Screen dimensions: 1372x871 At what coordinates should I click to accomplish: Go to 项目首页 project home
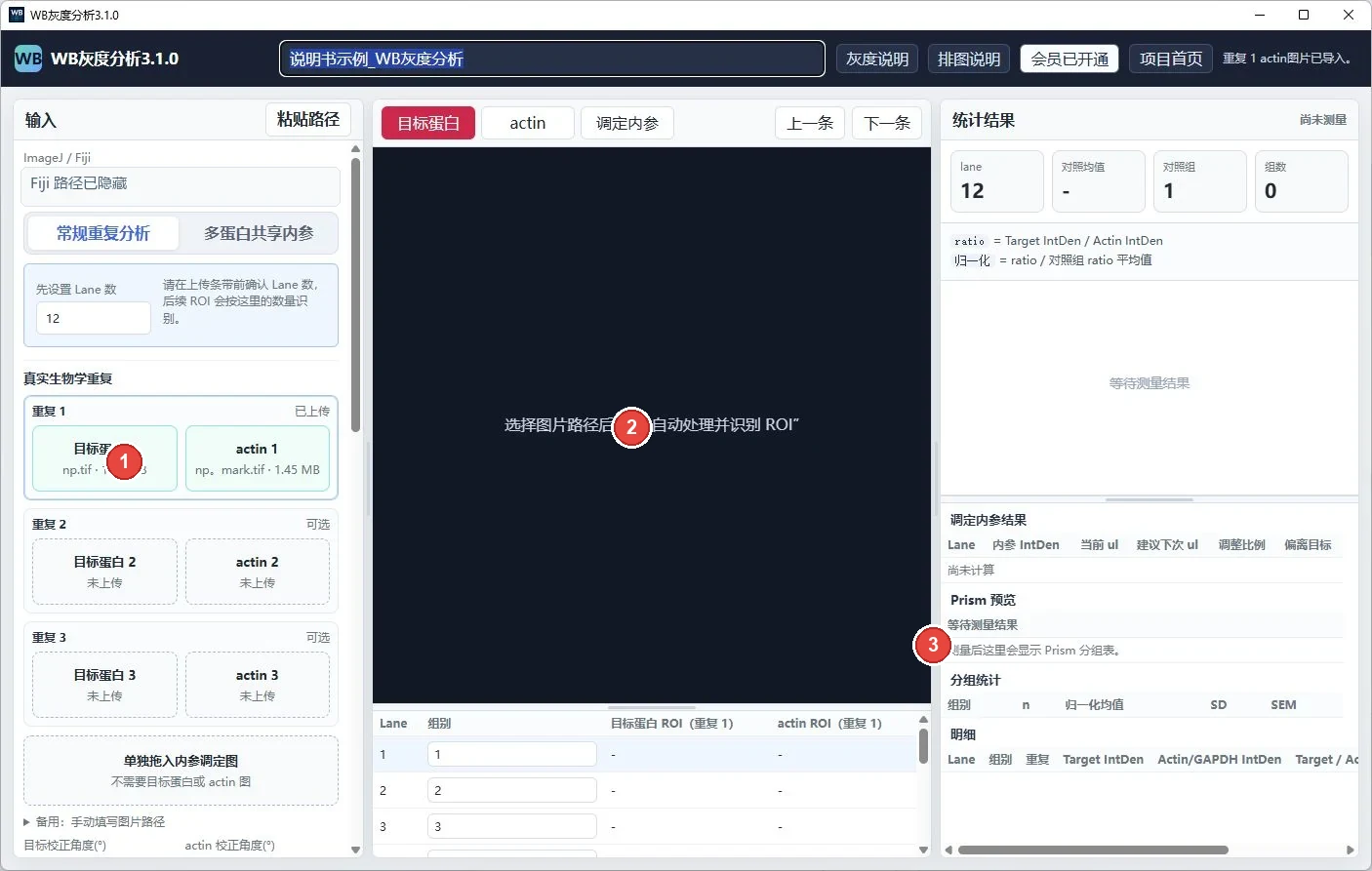point(1171,59)
